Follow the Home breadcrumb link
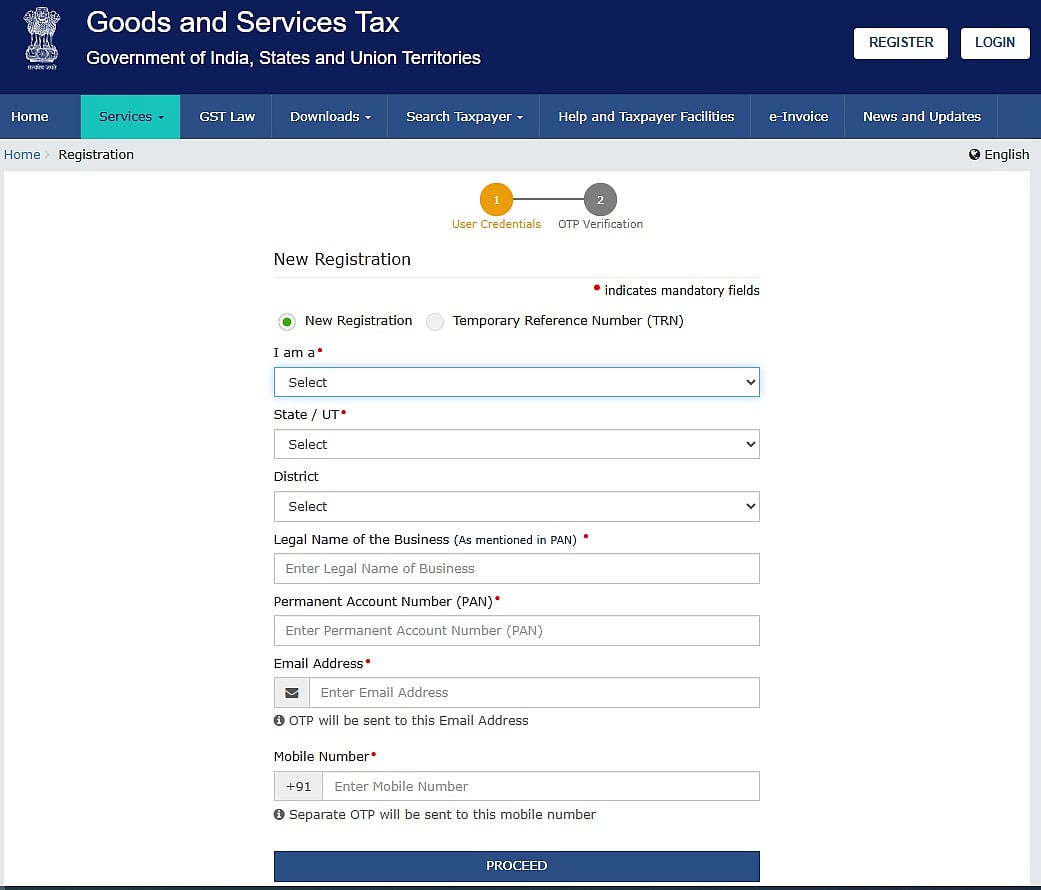This screenshot has height=890, width=1041. click(x=22, y=155)
